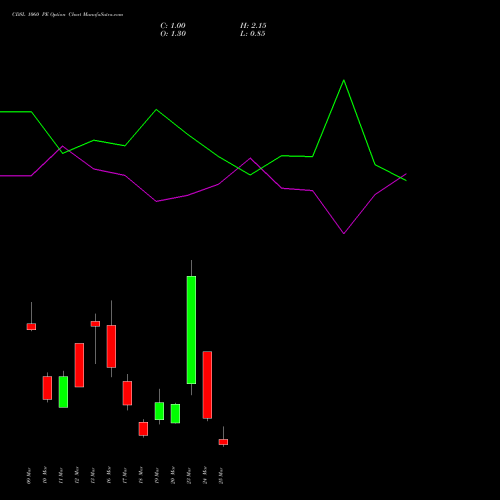Screen dimensions: 500x500
Task: Select the "10 Mar" date label
Action: pos(45,476)
